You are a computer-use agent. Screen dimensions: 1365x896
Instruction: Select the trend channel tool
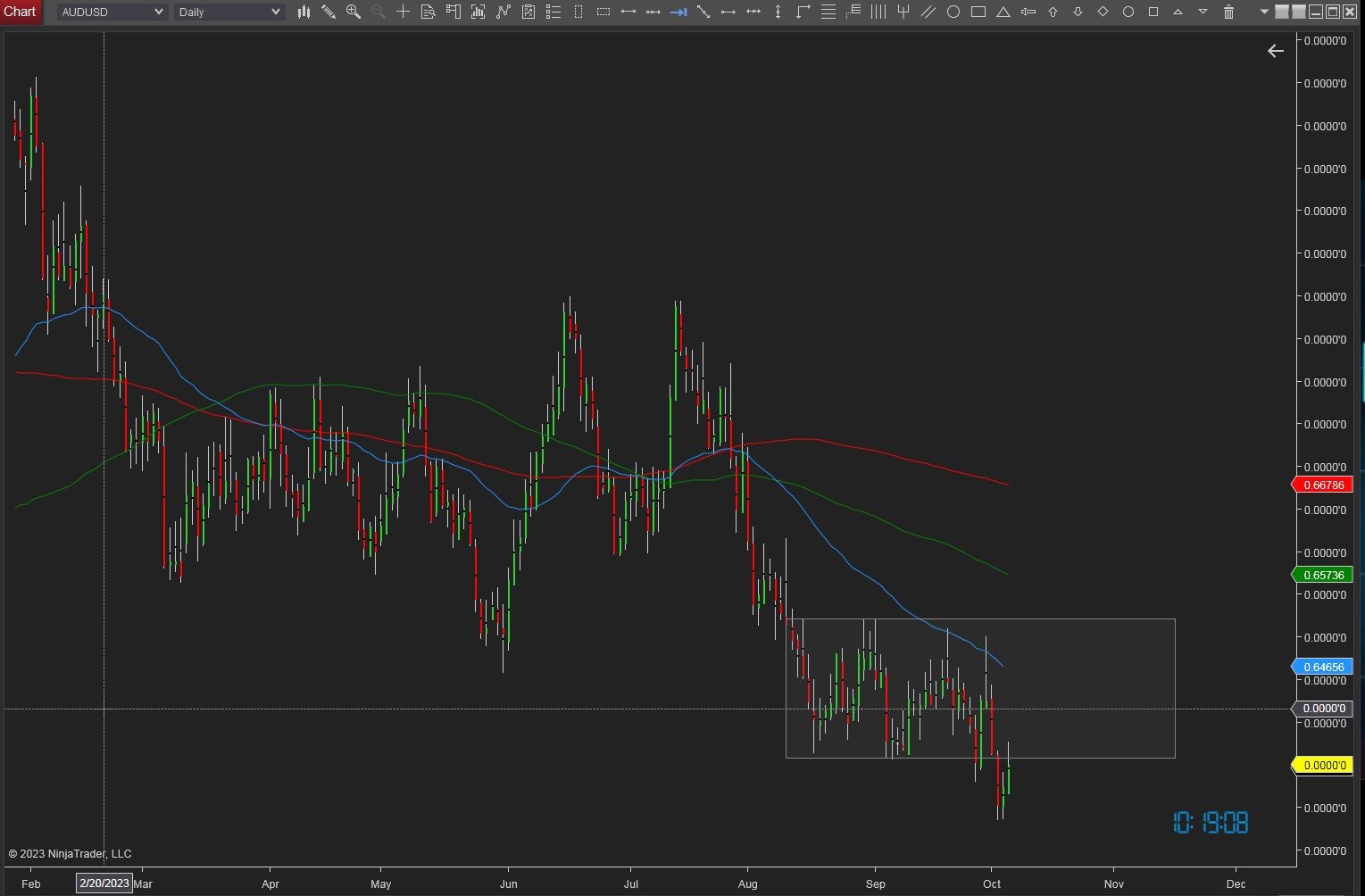tap(928, 12)
